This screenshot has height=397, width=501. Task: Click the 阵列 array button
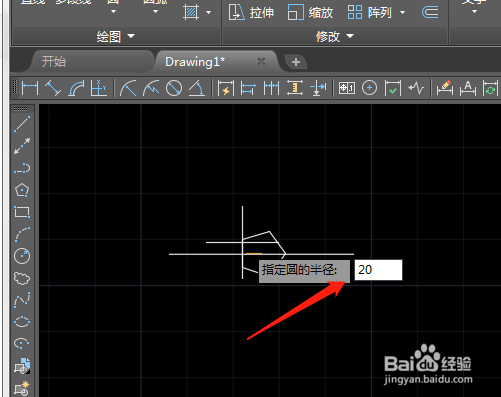[369, 13]
